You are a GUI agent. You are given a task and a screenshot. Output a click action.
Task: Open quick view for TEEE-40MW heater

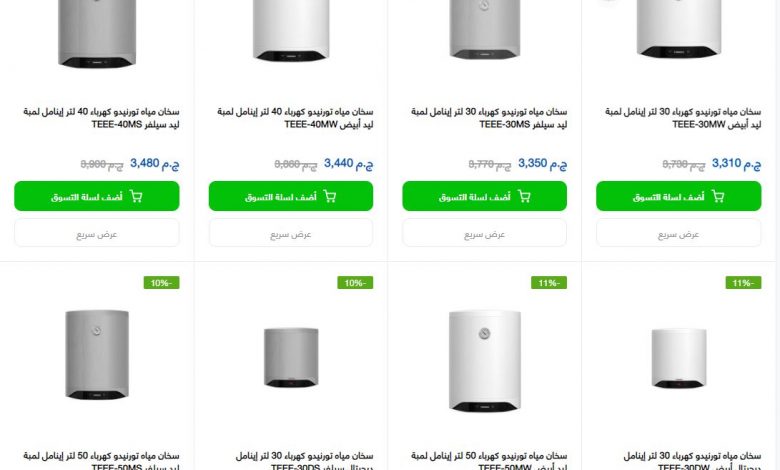pos(290,234)
